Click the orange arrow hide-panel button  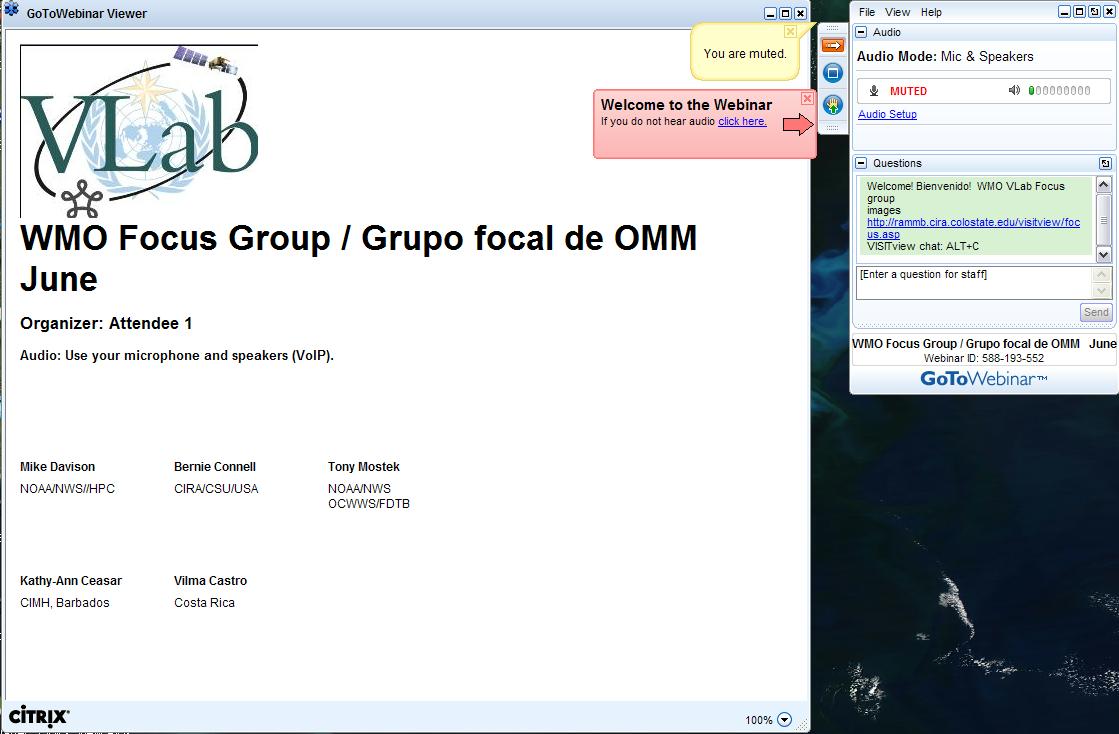[x=832, y=45]
